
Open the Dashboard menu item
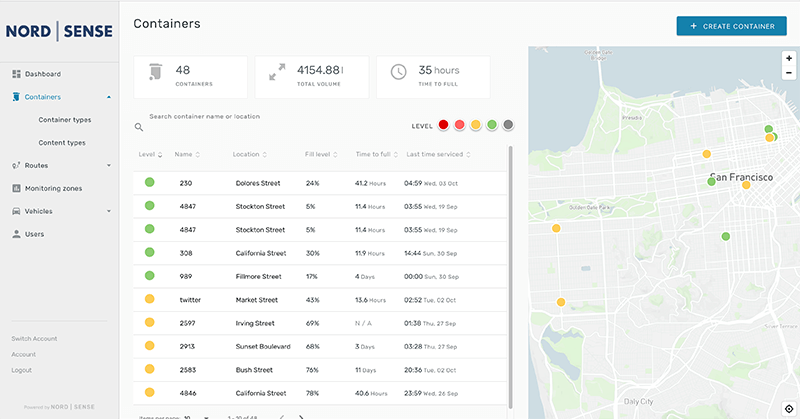(43, 74)
